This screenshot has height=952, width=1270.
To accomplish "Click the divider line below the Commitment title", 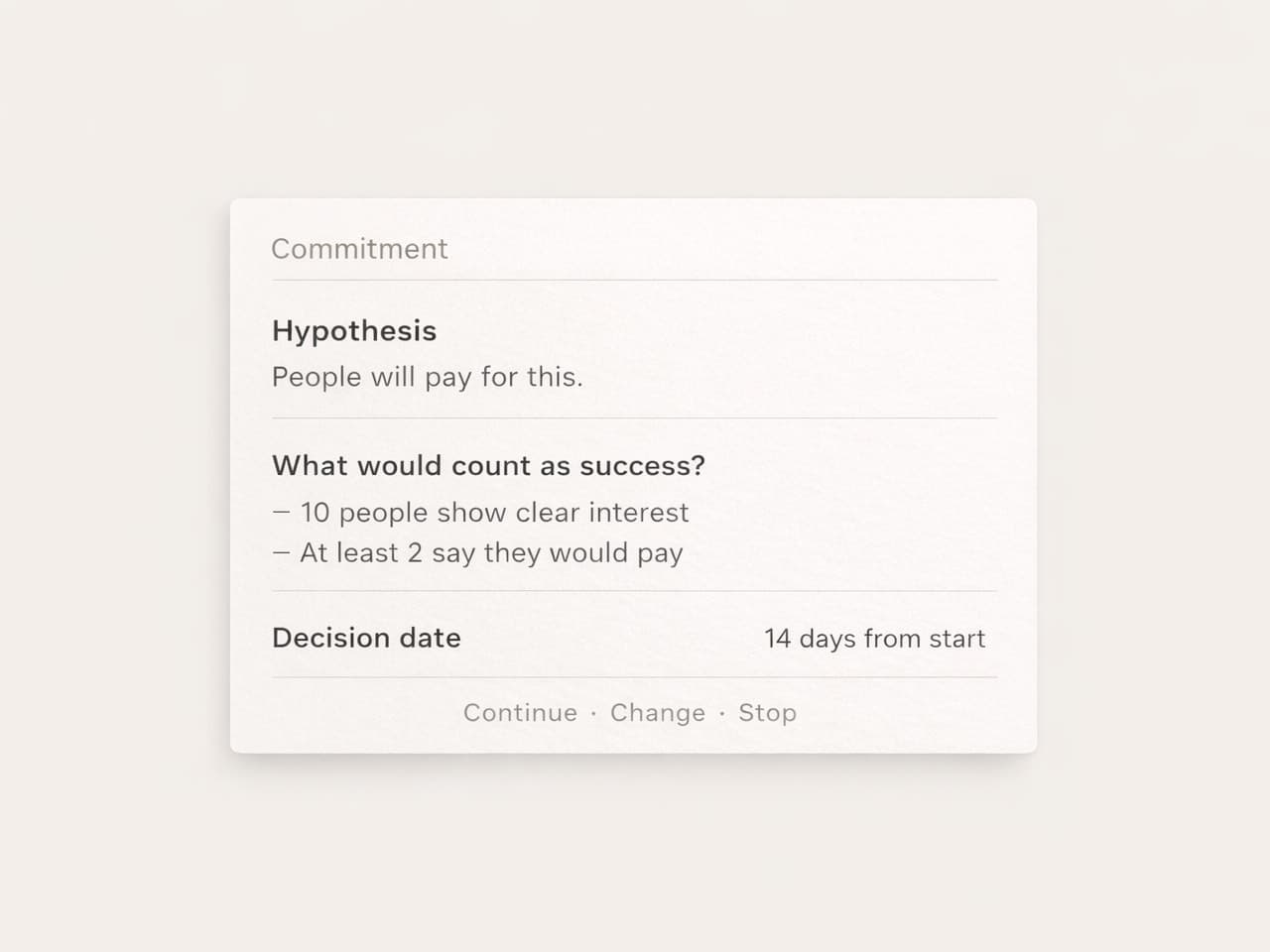I will tap(635, 281).
